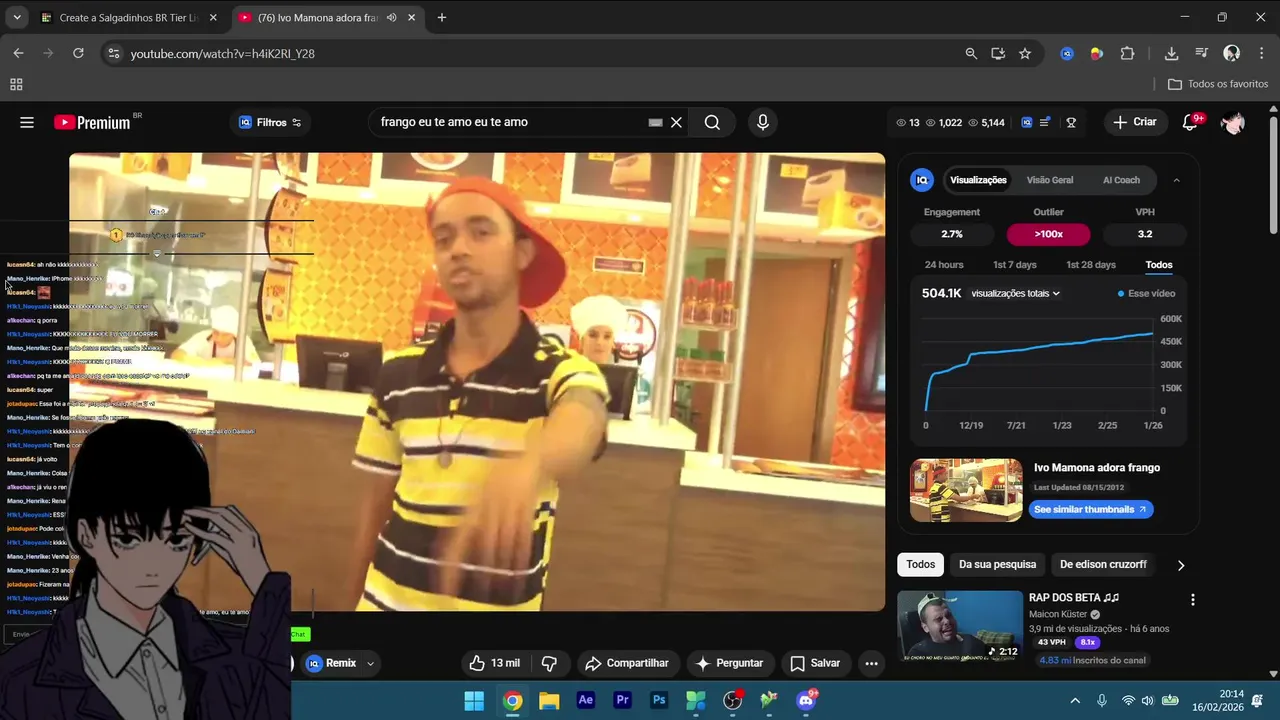1280x720 pixels.
Task: Open the Chrome extensions puzzle icon
Action: coord(1128,53)
